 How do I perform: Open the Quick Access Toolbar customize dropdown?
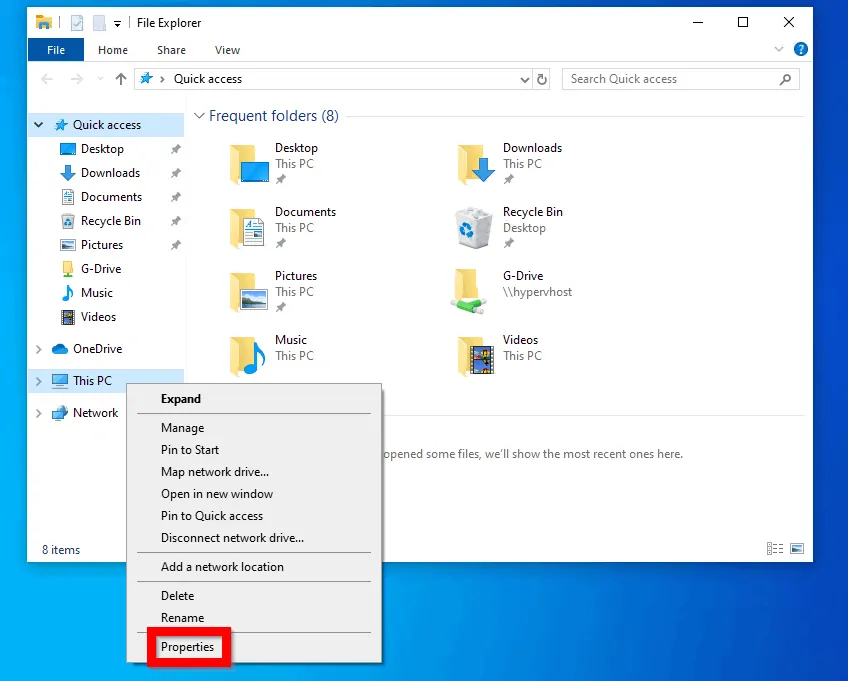(116, 22)
